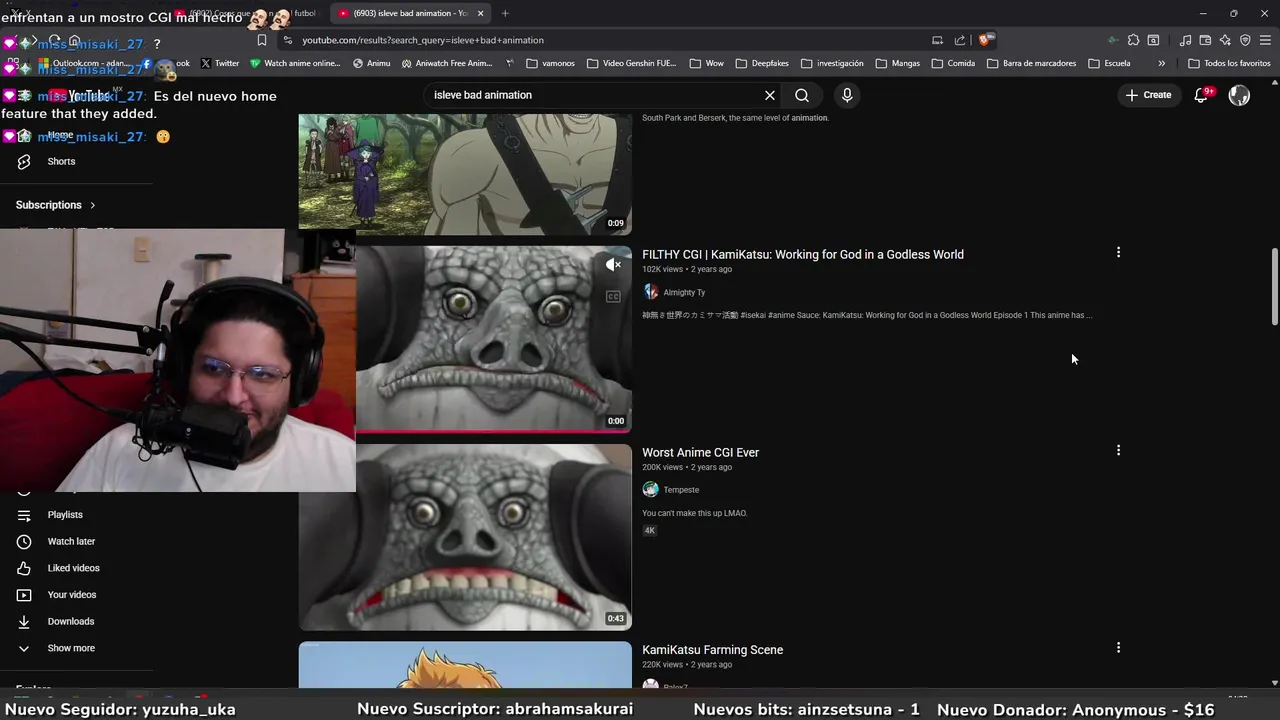Image resolution: width=1280 pixels, height=720 pixels.
Task: Close the isleve bad animation tab
Action: pos(480,13)
